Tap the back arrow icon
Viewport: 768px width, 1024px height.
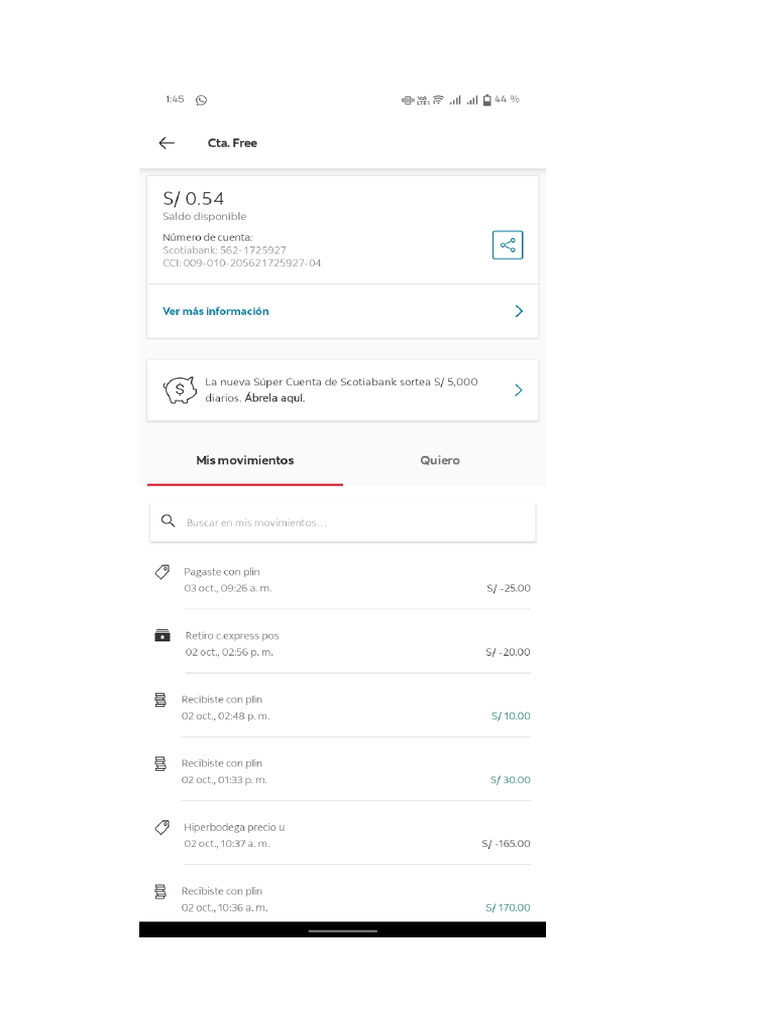167,143
